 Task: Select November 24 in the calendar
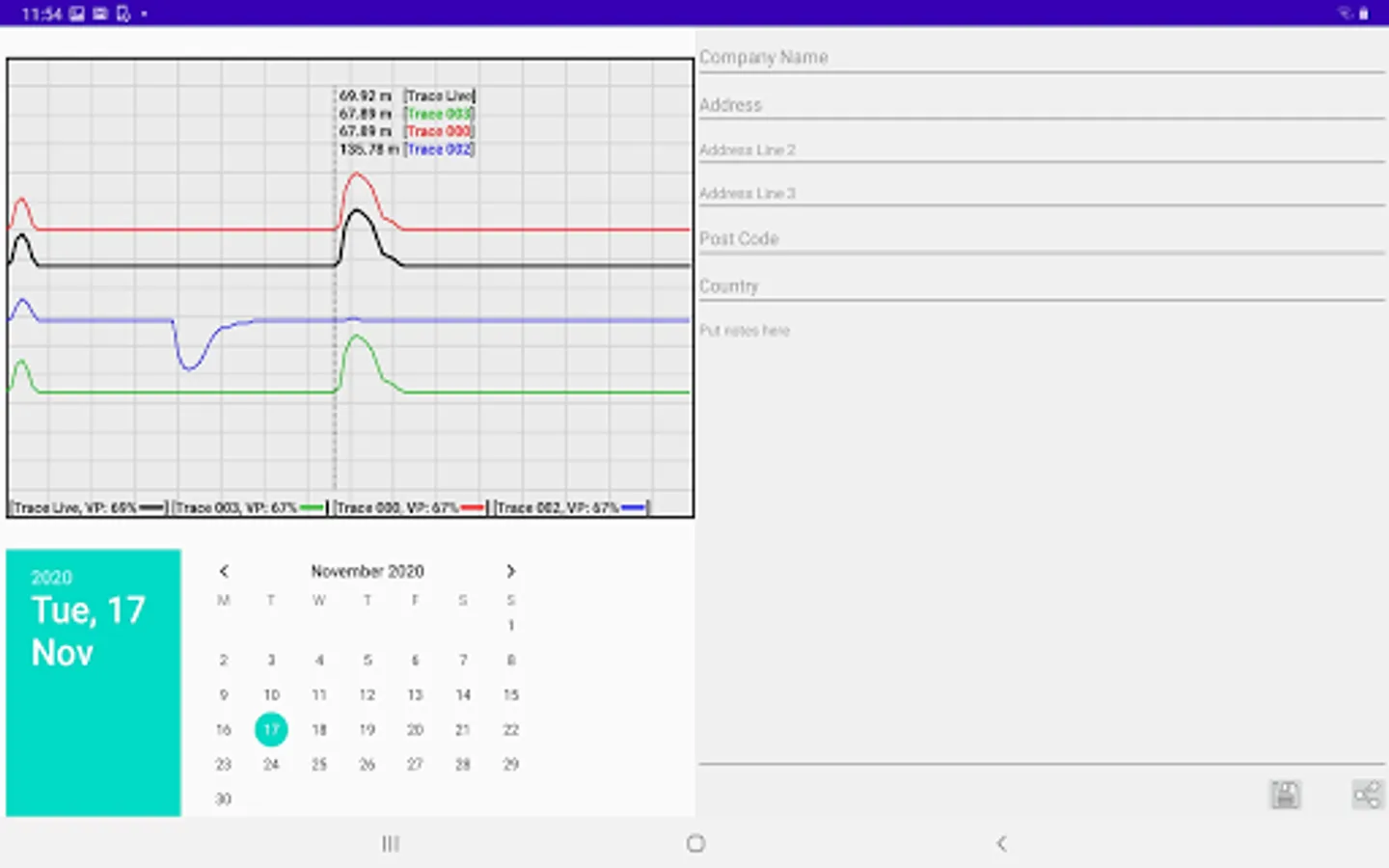pos(271,764)
